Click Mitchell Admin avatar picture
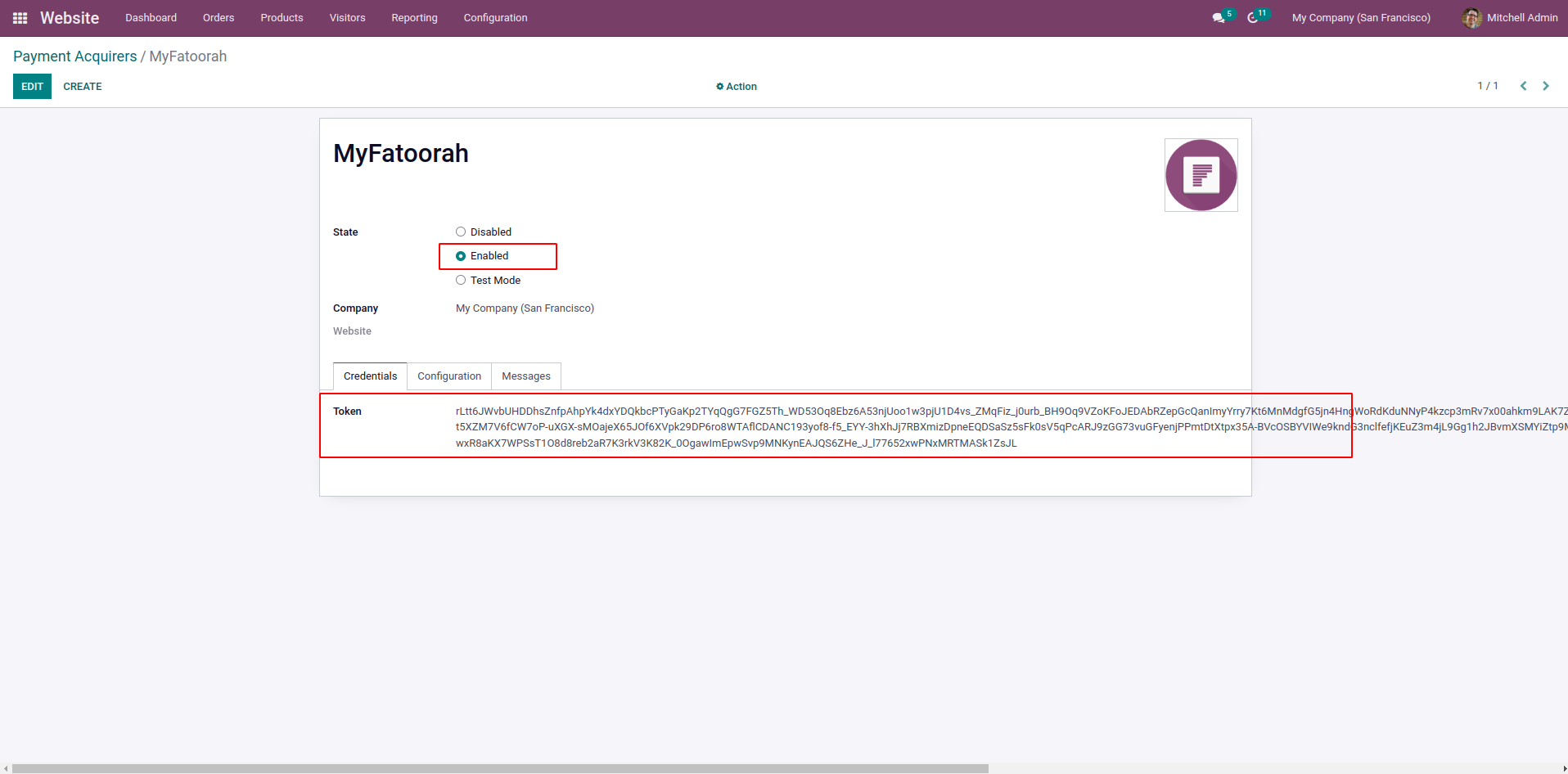The image size is (1568, 774). click(x=1471, y=18)
